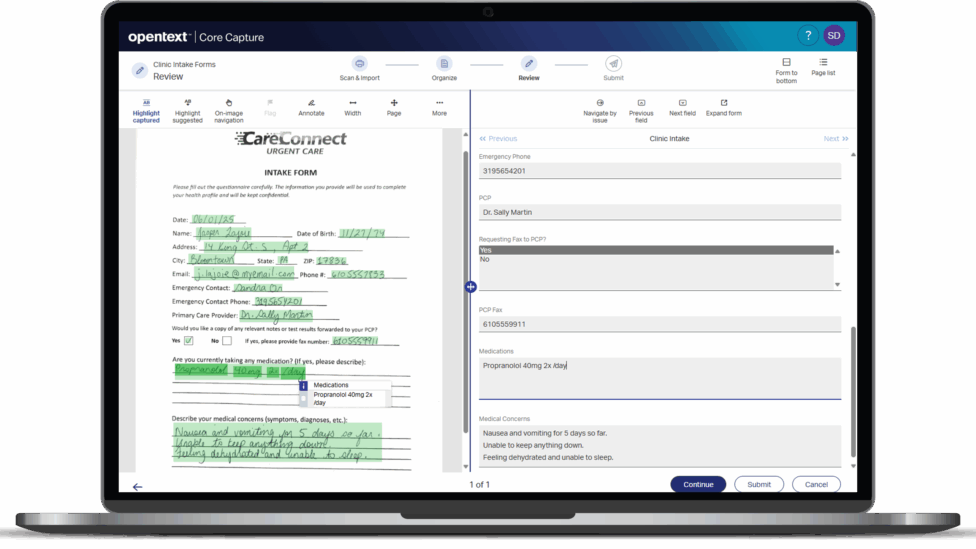Screen dimensions: 976x549
Task: Open the Page list
Action: click(823, 67)
